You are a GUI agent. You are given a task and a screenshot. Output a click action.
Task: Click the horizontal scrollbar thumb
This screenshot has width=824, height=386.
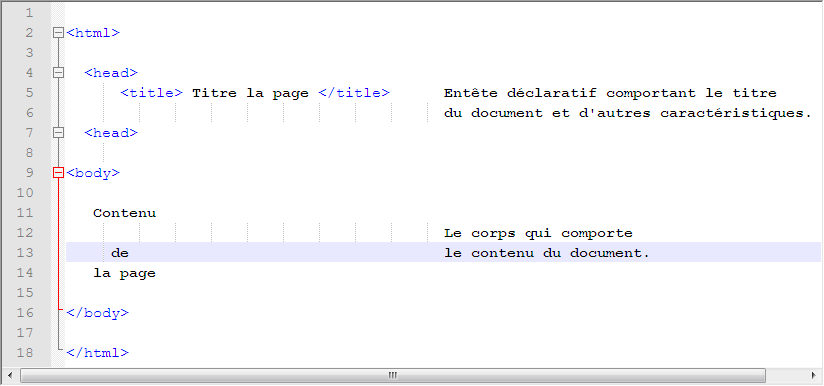393,375
